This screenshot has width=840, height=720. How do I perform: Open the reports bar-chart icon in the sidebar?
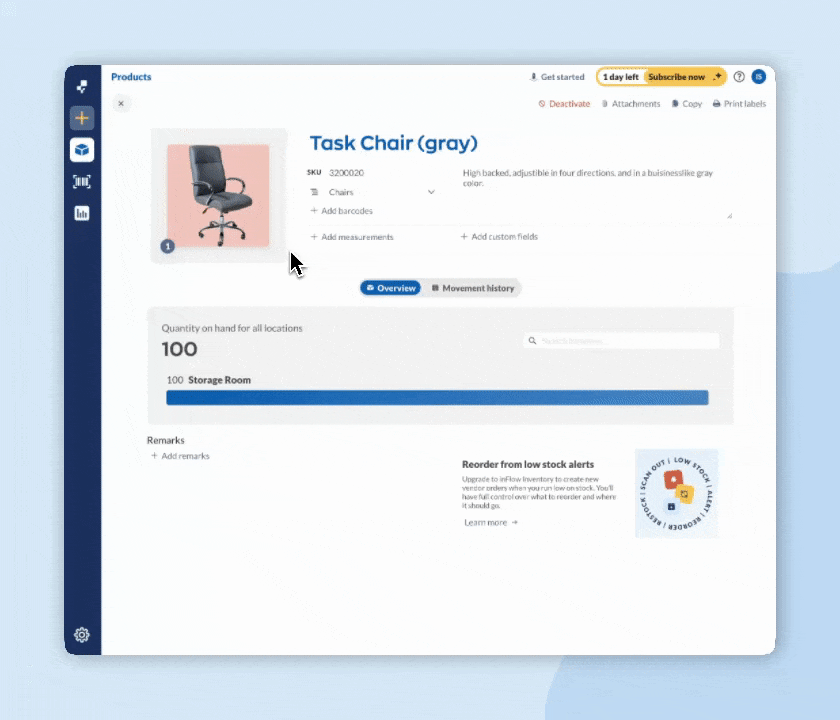tap(82, 212)
